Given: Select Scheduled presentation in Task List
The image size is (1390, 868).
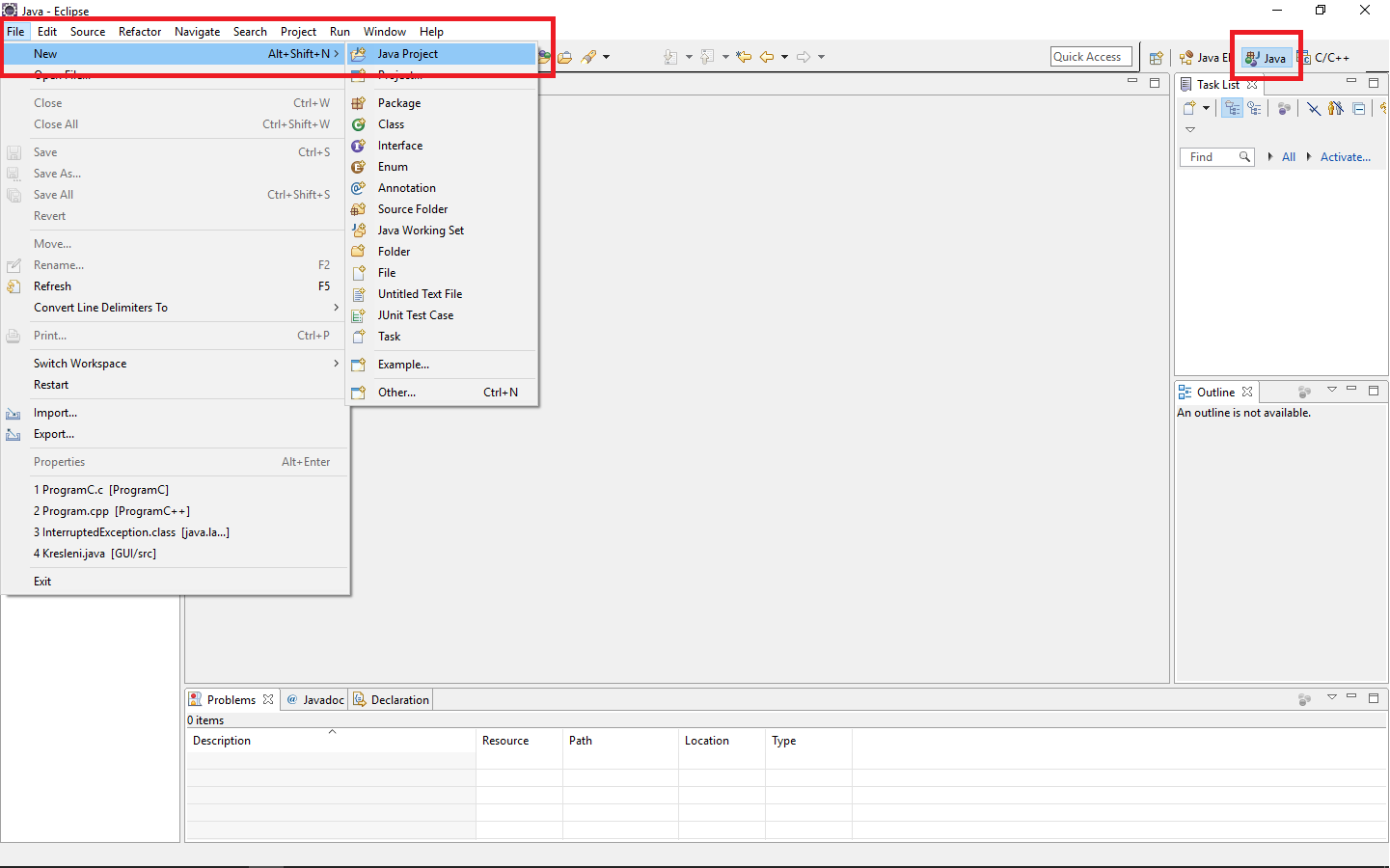Looking at the screenshot, I should (1254, 108).
